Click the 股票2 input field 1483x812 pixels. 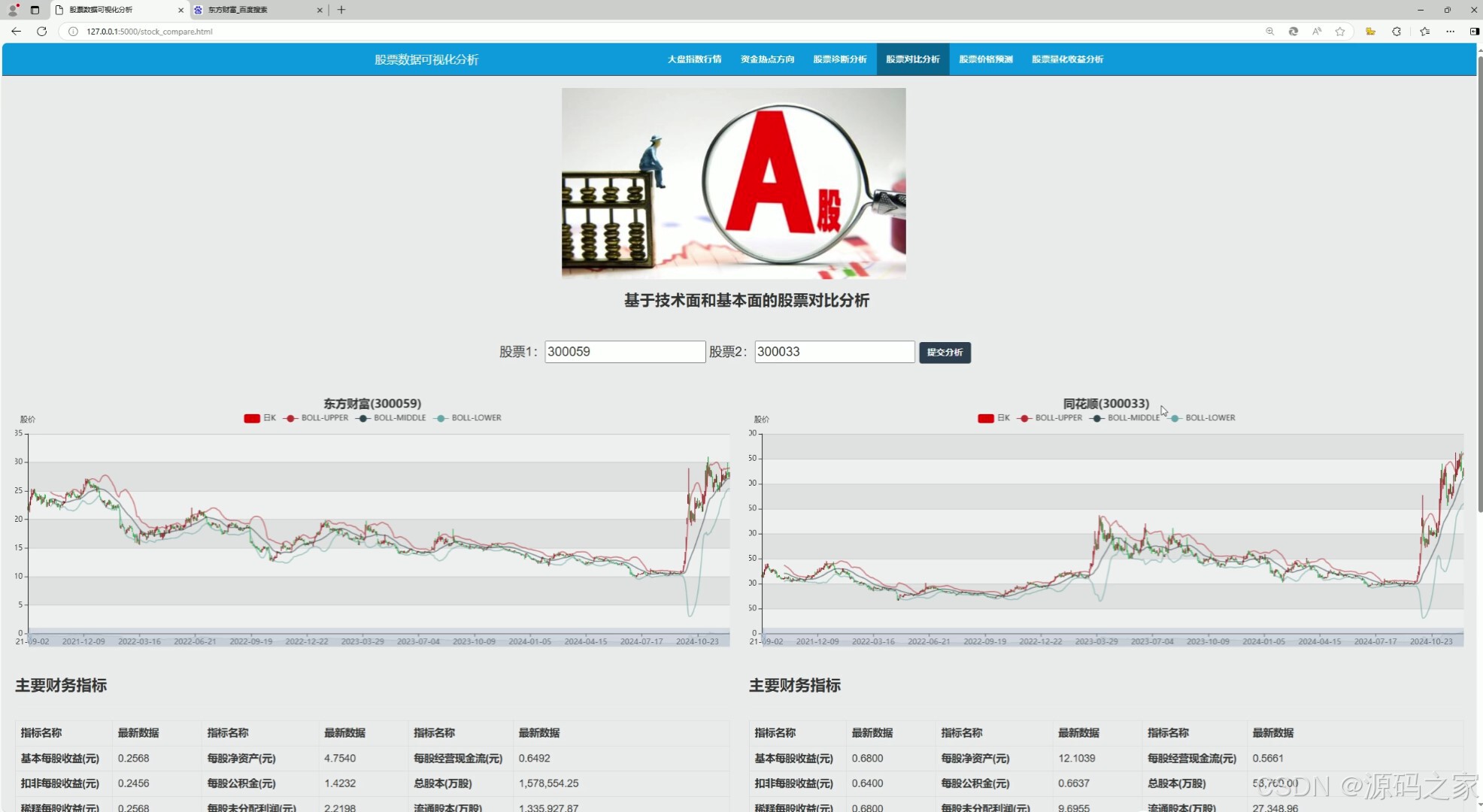[x=834, y=352]
